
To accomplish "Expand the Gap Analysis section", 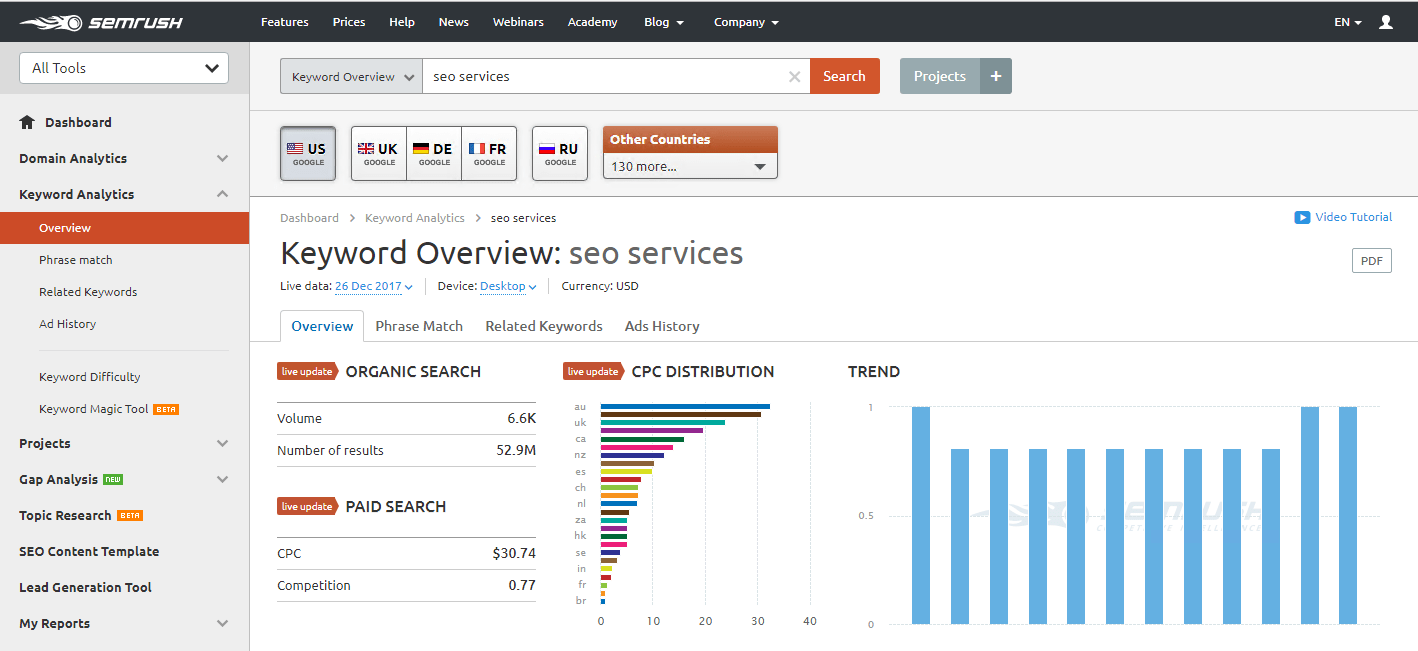I will 222,479.
